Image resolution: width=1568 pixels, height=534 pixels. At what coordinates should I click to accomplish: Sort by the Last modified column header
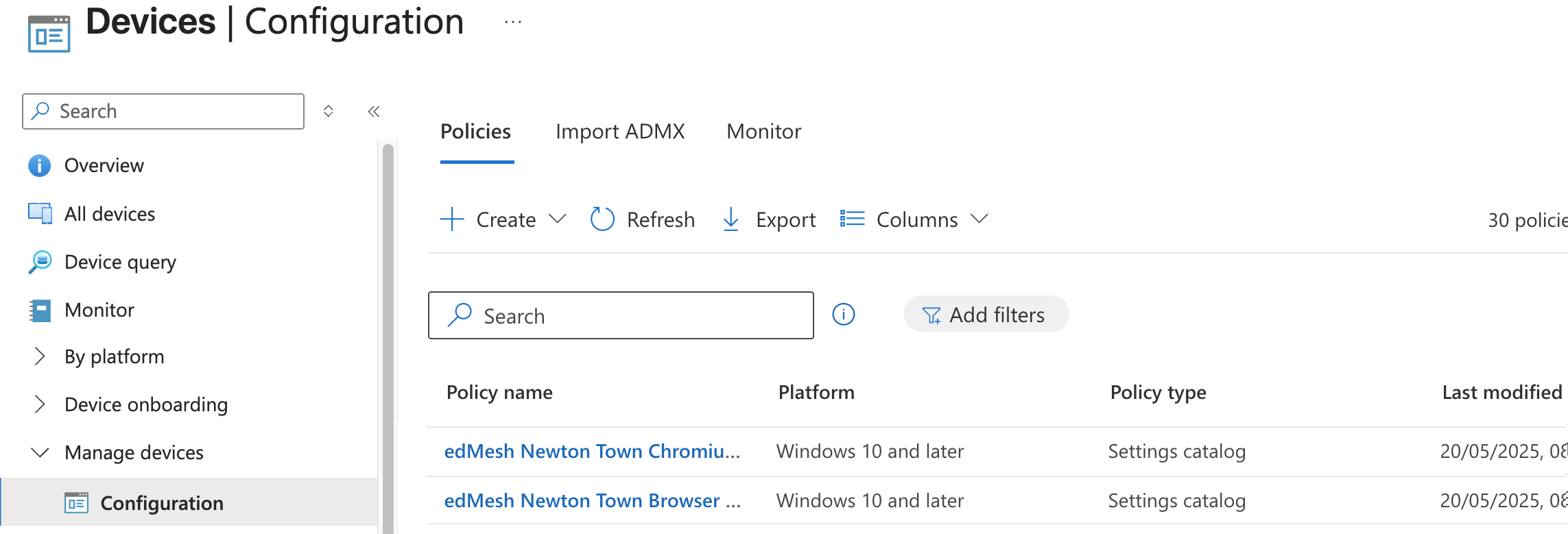tap(1502, 392)
